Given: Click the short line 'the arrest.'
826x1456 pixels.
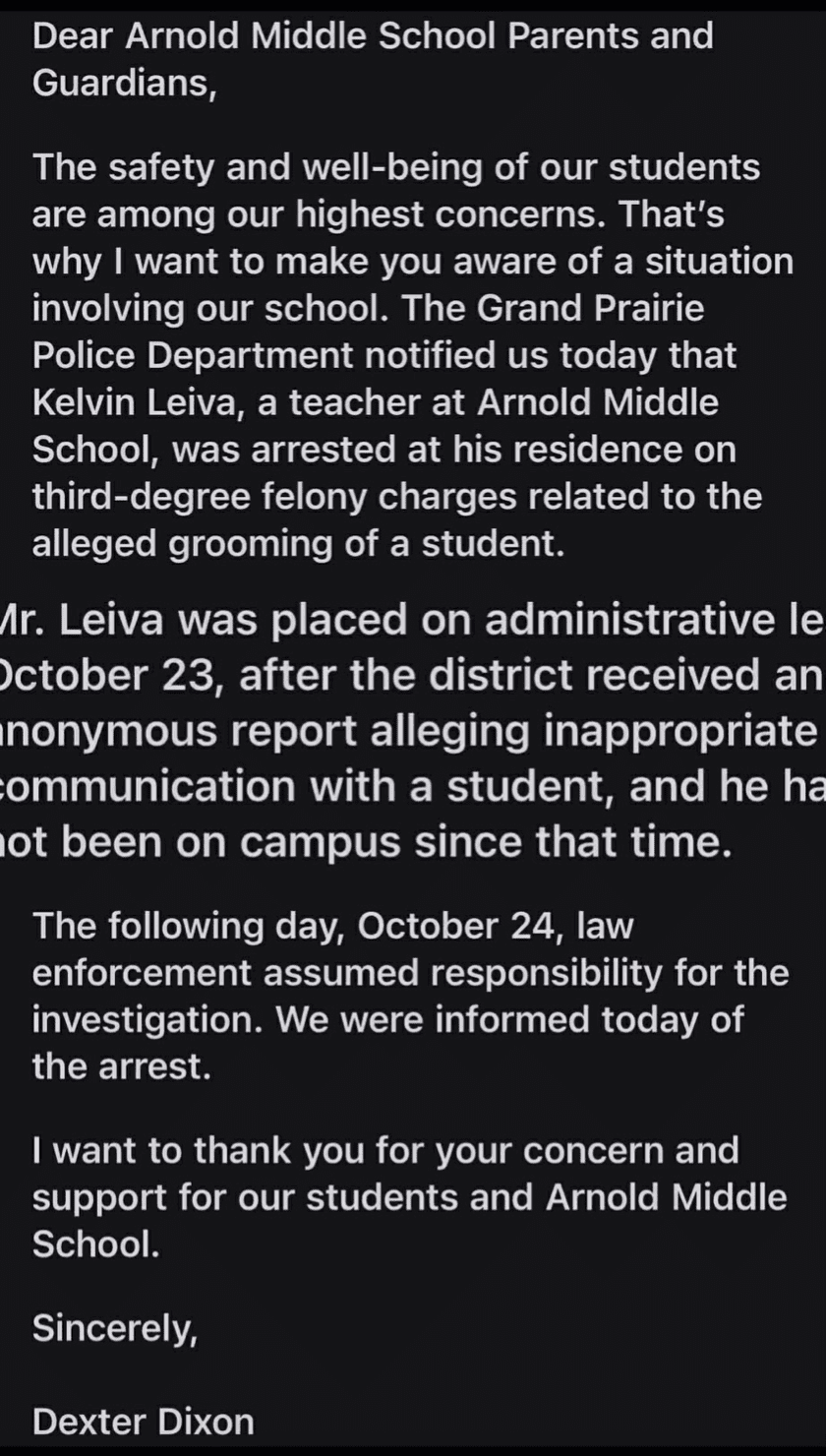Looking at the screenshot, I should point(122,1066).
